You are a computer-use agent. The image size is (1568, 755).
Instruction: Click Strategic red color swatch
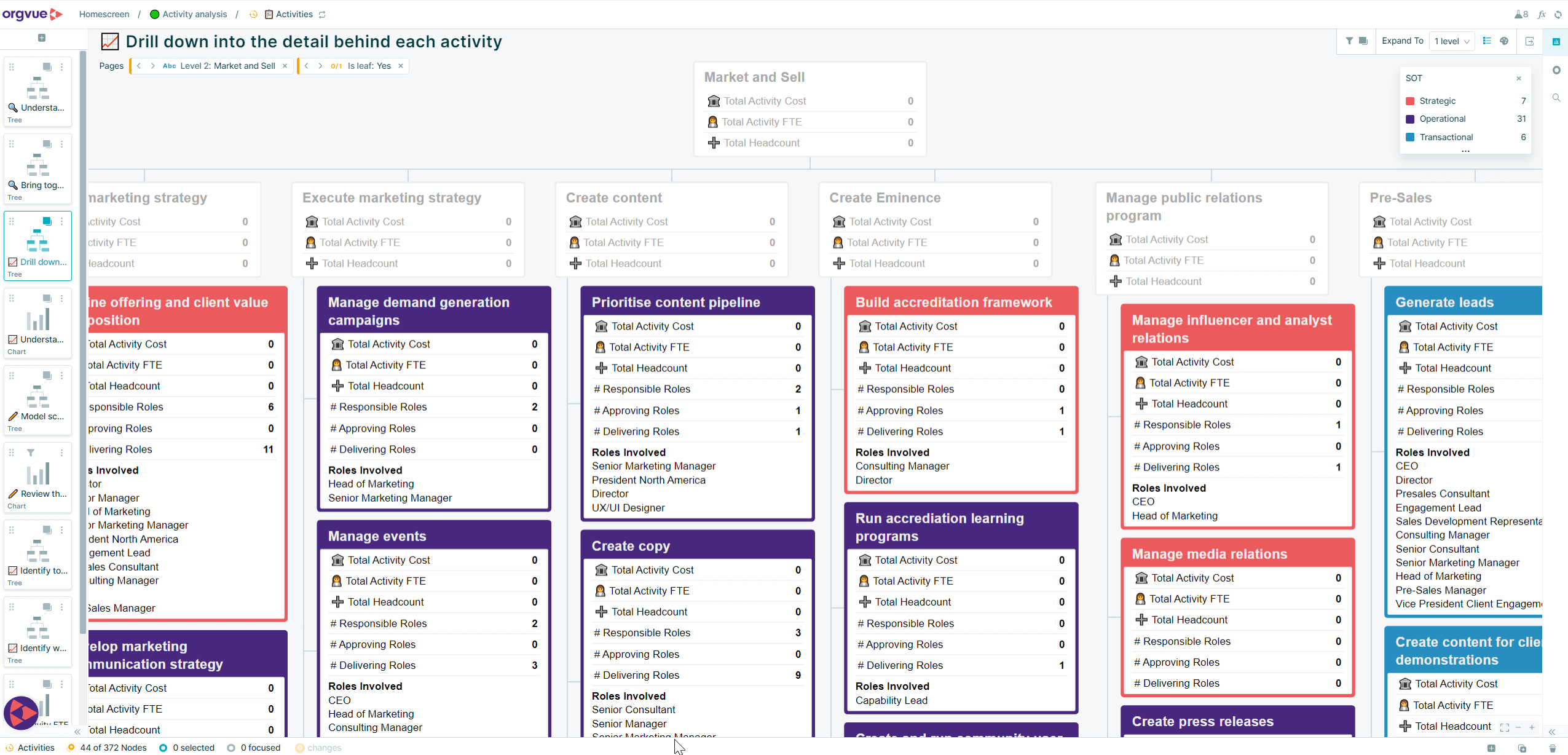(x=1410, y=101)
